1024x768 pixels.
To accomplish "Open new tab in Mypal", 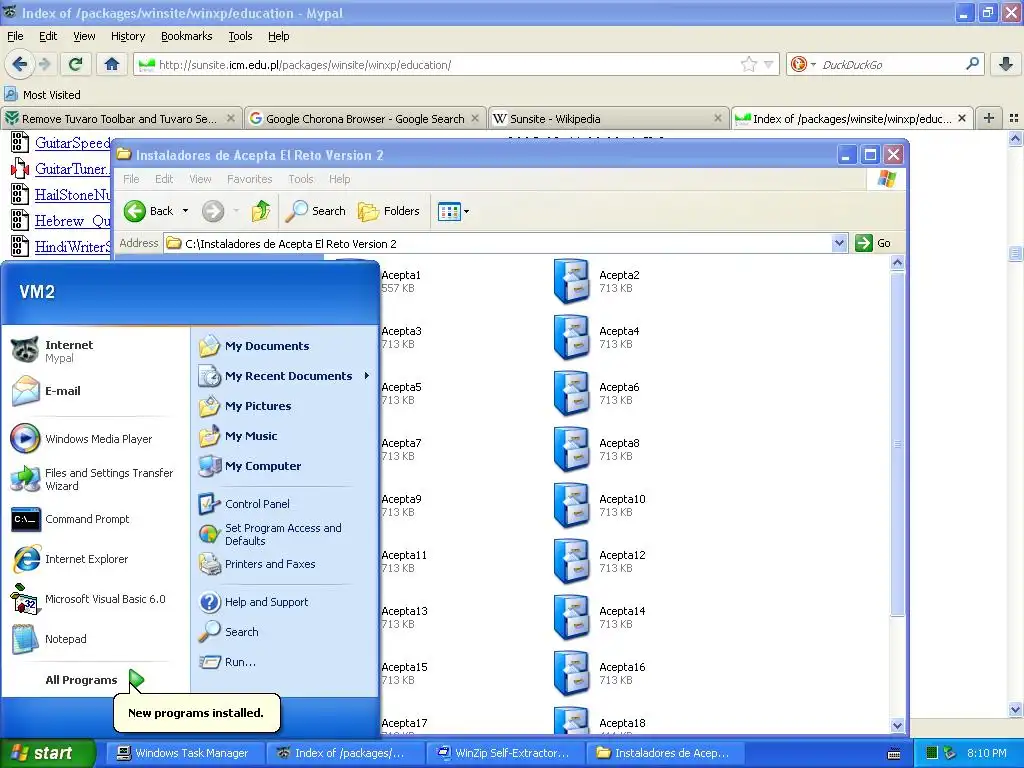I will pyautogui.click(x=989, y=118).
